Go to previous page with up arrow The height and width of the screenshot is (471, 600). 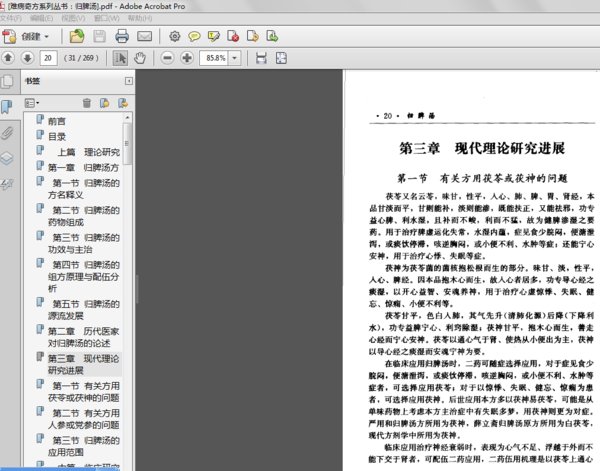click(x=8, y=58)
